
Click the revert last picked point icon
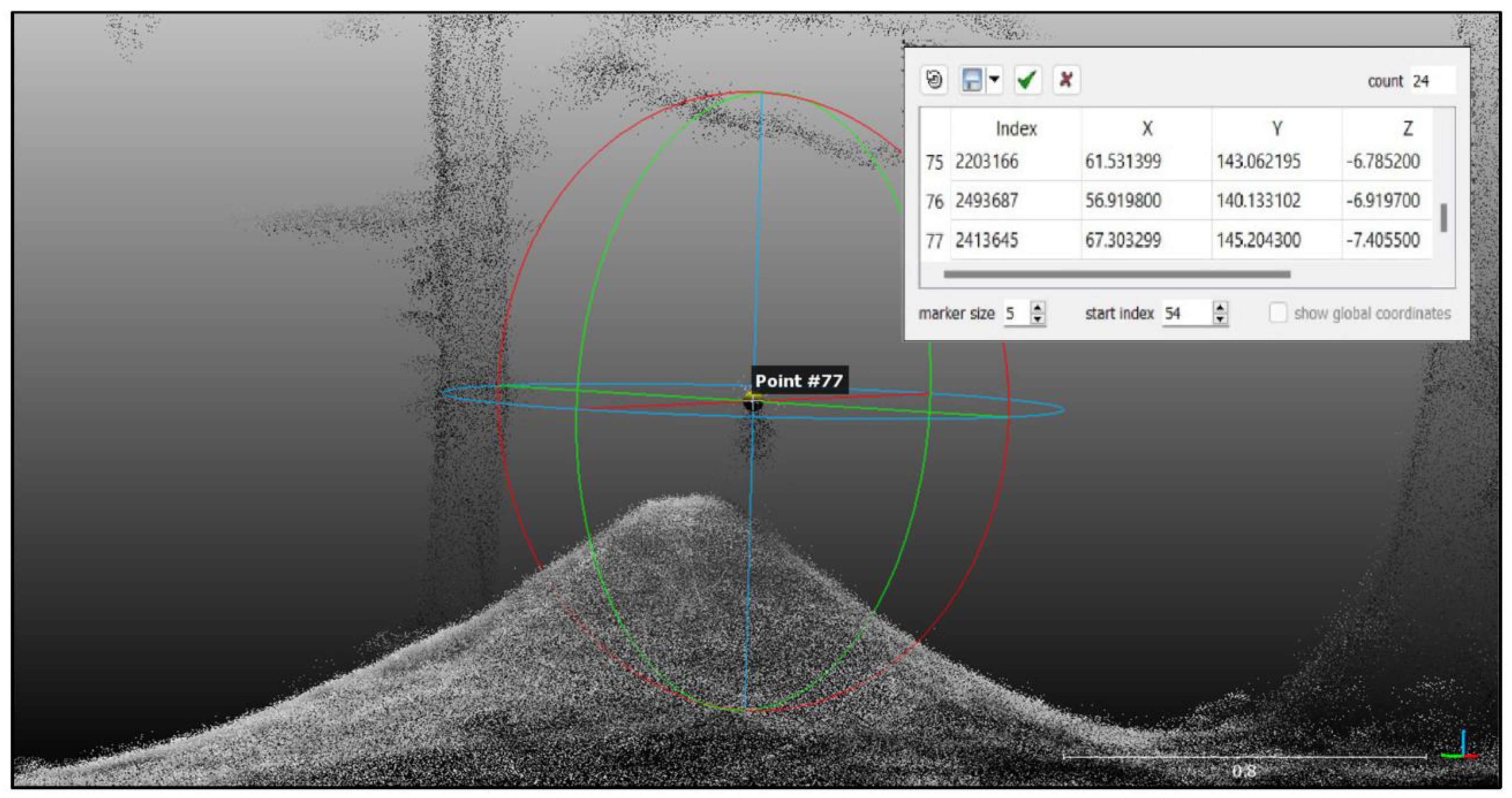click(x=934, y=80)
